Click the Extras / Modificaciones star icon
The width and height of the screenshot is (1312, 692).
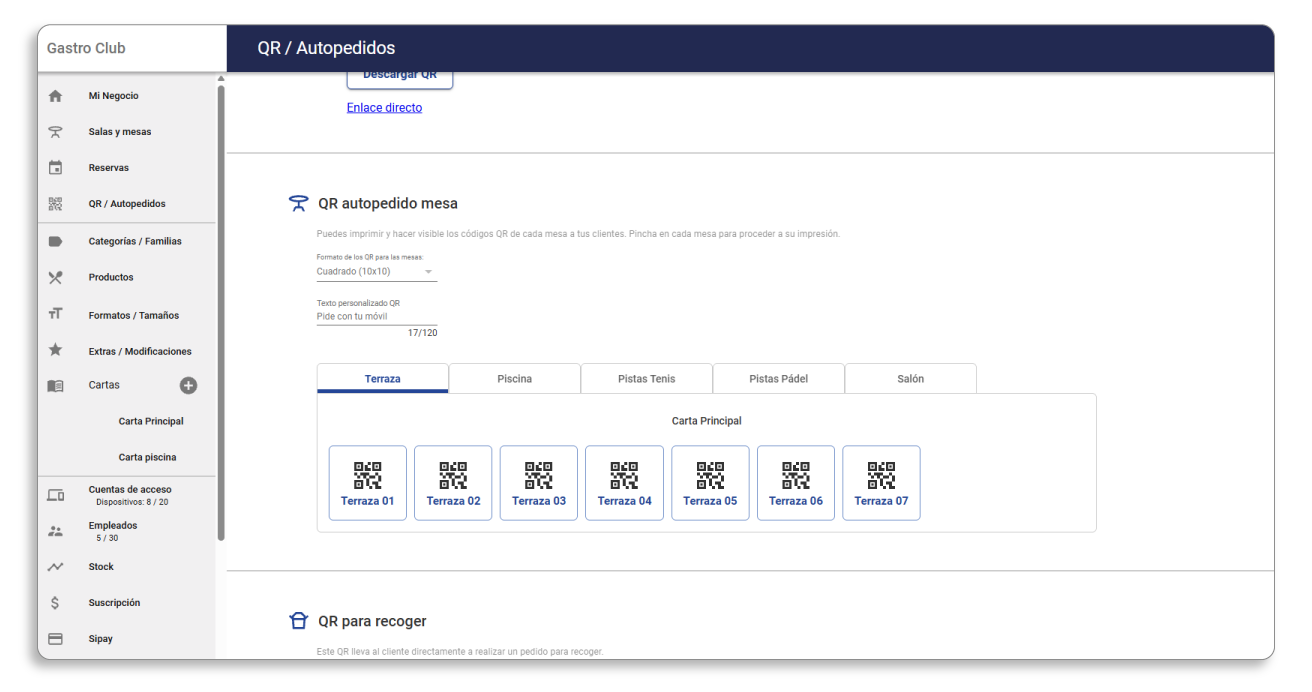55,351
